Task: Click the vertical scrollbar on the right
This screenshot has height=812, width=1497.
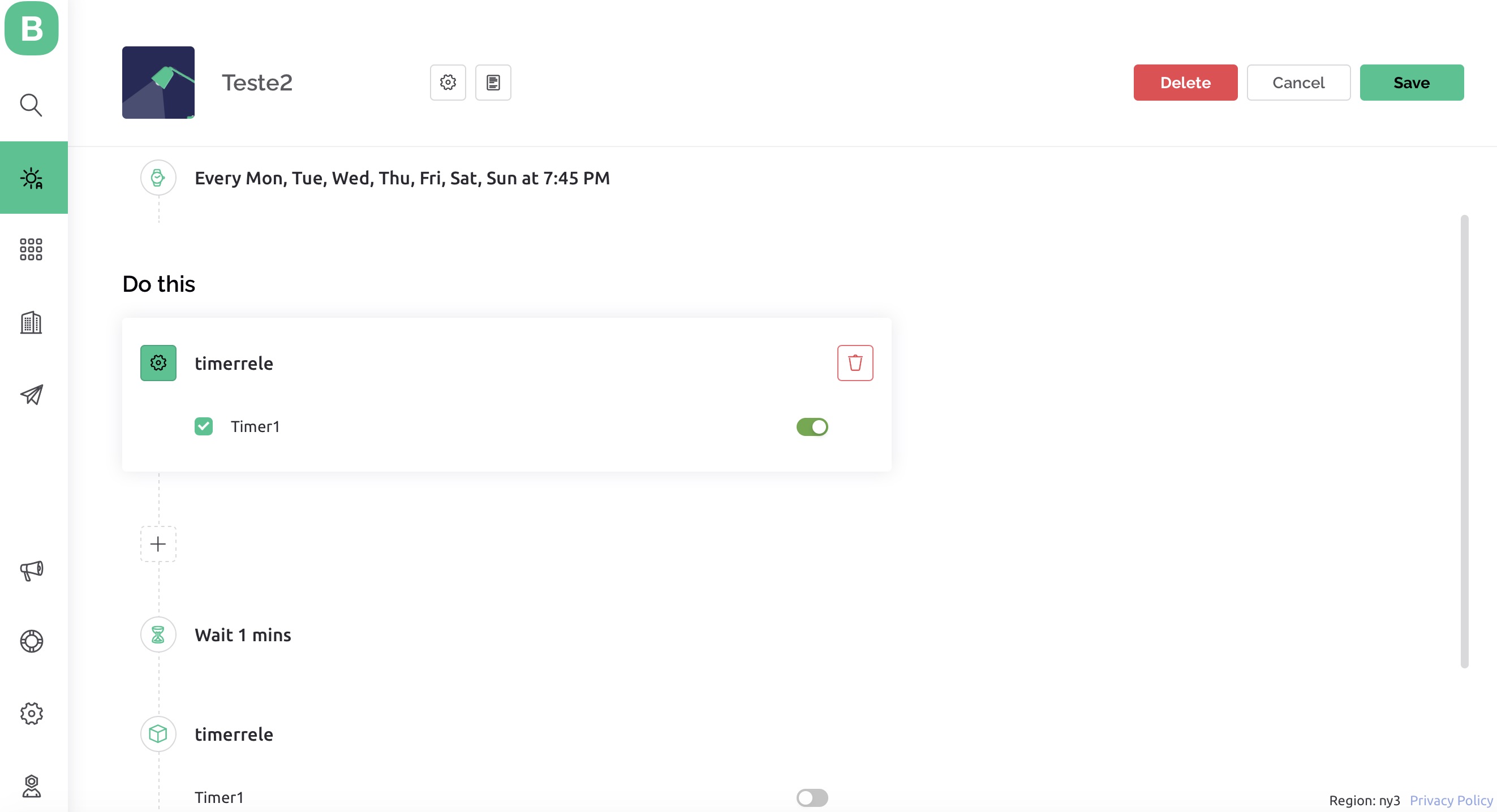Action: pos(1464,442)
